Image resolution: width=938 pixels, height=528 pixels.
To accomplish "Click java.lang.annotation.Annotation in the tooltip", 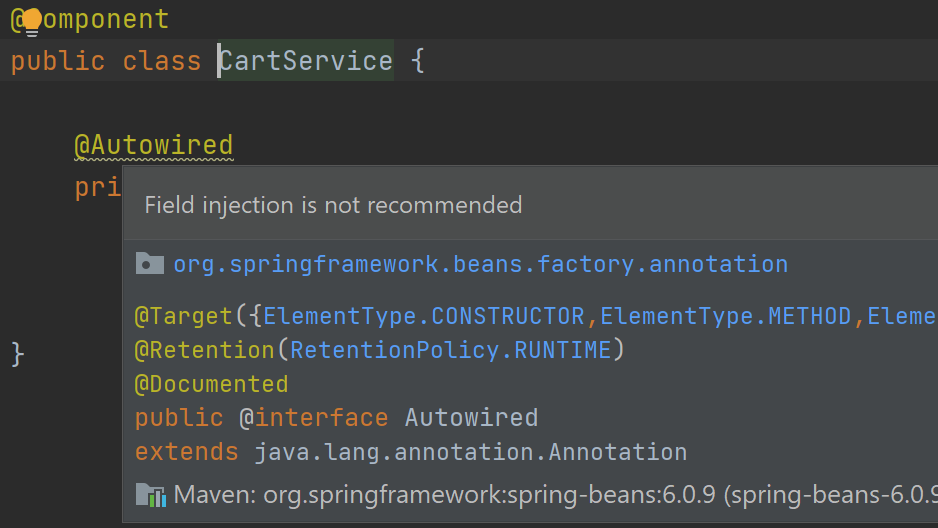I will (x=470, y=451).
